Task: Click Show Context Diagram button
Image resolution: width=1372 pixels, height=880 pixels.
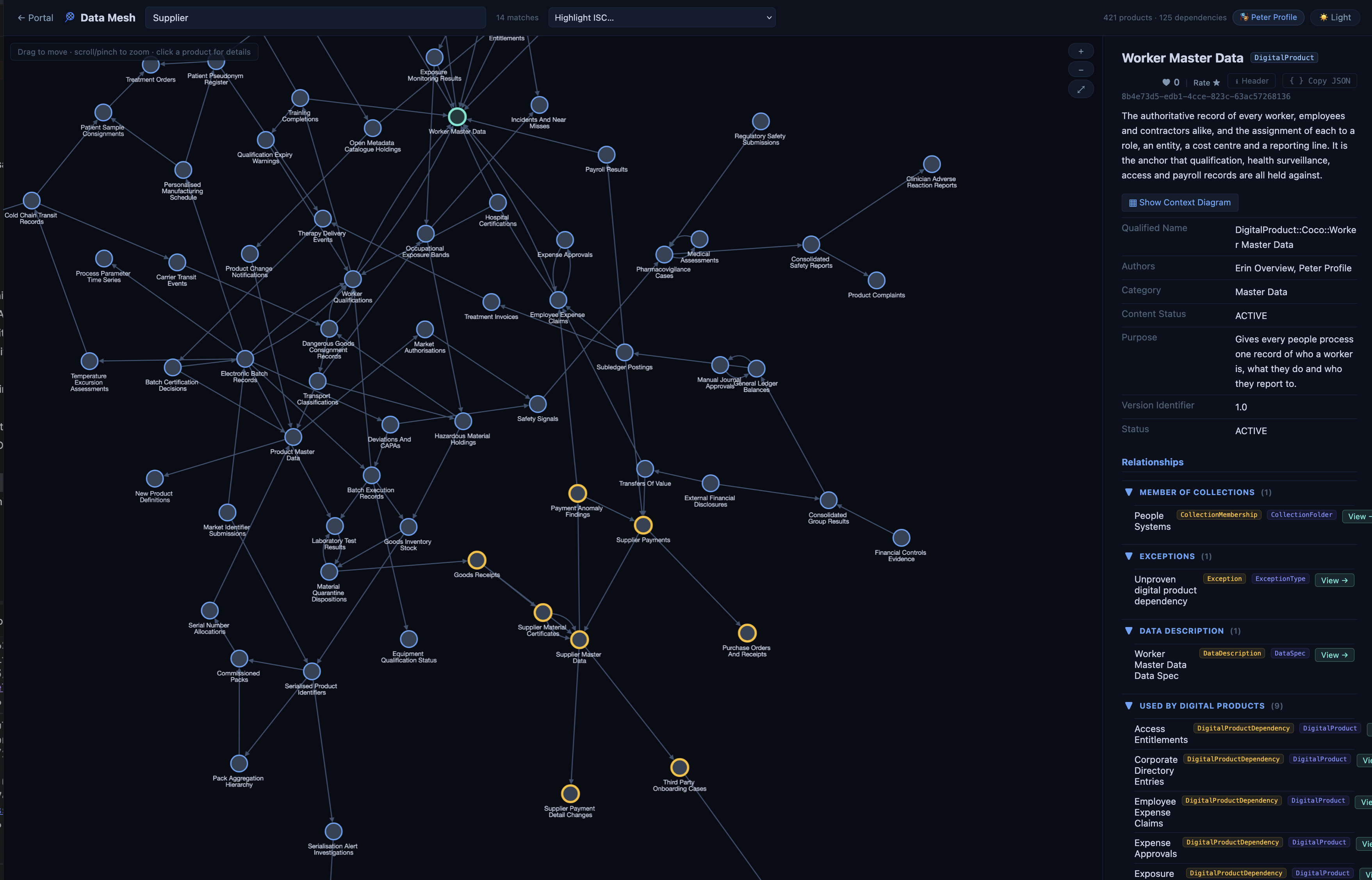Action: pos(1180,203)
